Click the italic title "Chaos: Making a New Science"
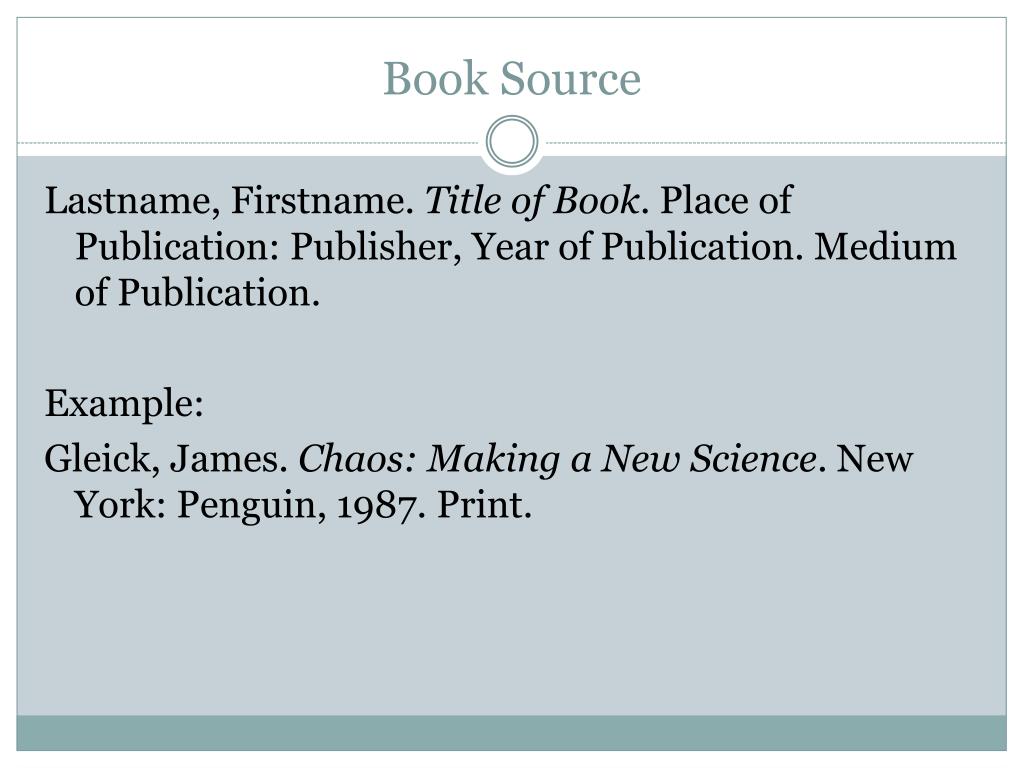 click(558, 458)
